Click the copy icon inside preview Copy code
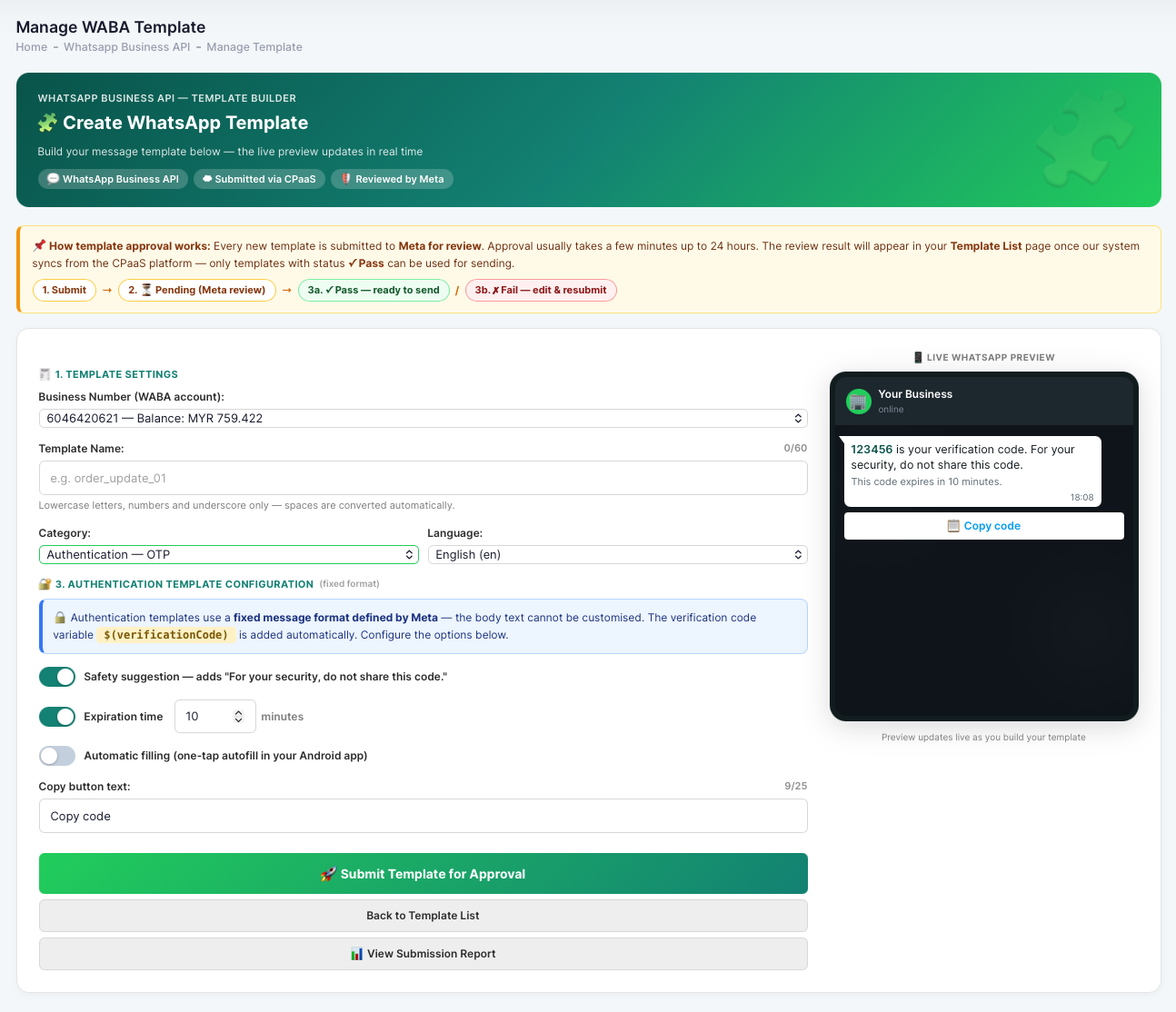The image size is (1176, 1012). point(953,526)
